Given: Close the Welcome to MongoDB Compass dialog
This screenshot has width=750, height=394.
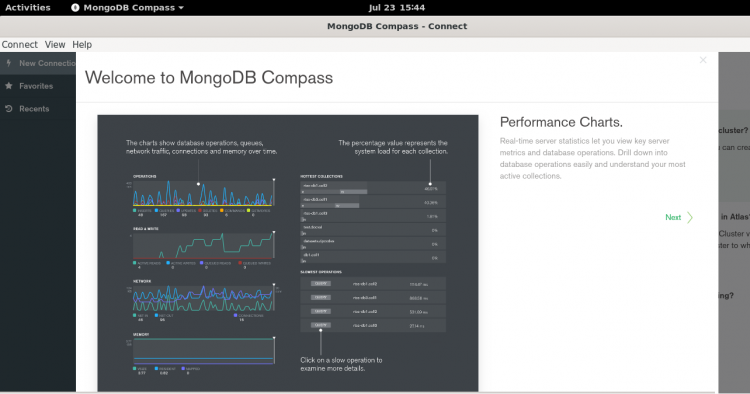Looking at the screenshot, I should (703, 60).
